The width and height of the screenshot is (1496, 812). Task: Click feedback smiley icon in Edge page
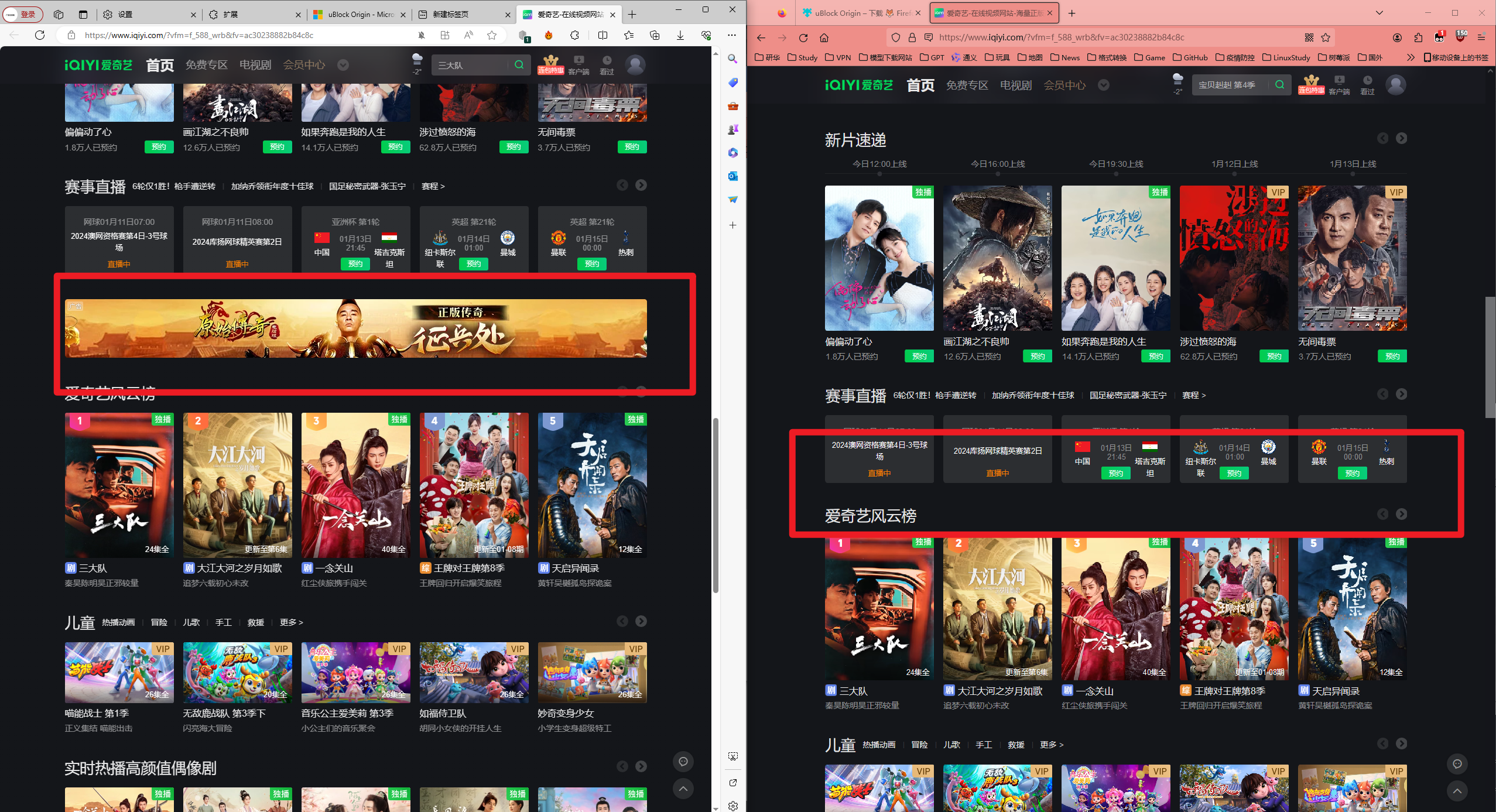coord(683,761)
